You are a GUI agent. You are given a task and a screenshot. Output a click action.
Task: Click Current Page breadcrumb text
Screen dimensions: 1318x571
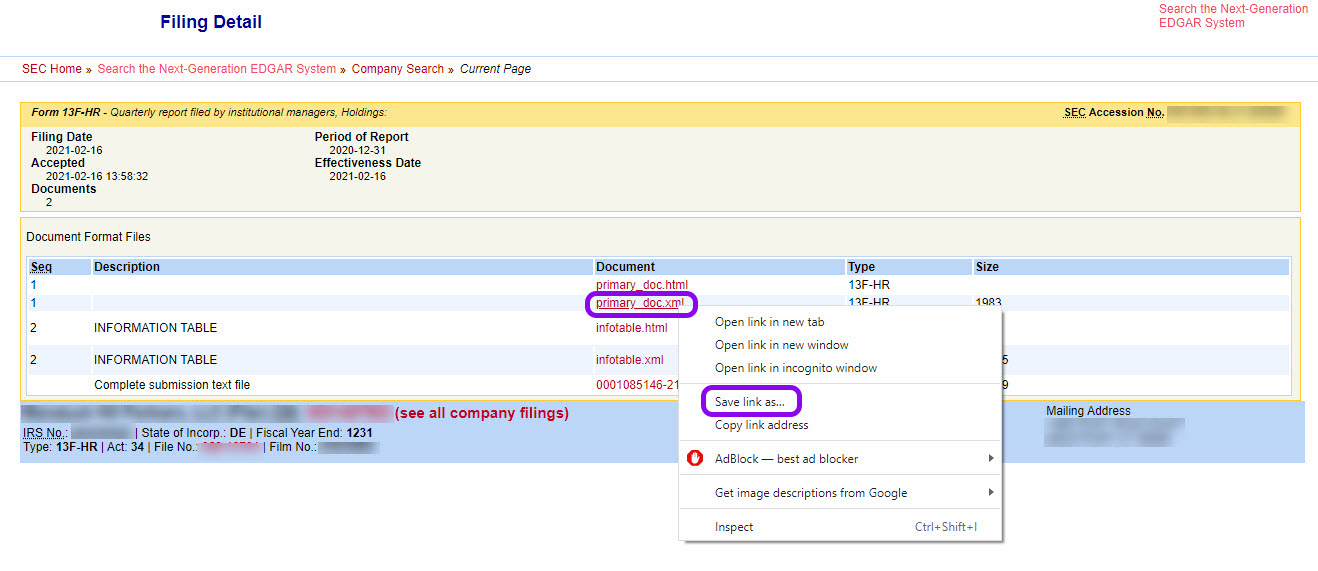click(x=495, y=69)
